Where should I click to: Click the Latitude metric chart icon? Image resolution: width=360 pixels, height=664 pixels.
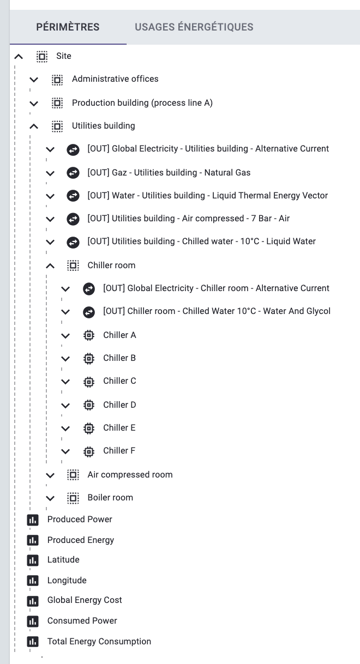click(33, 560)
